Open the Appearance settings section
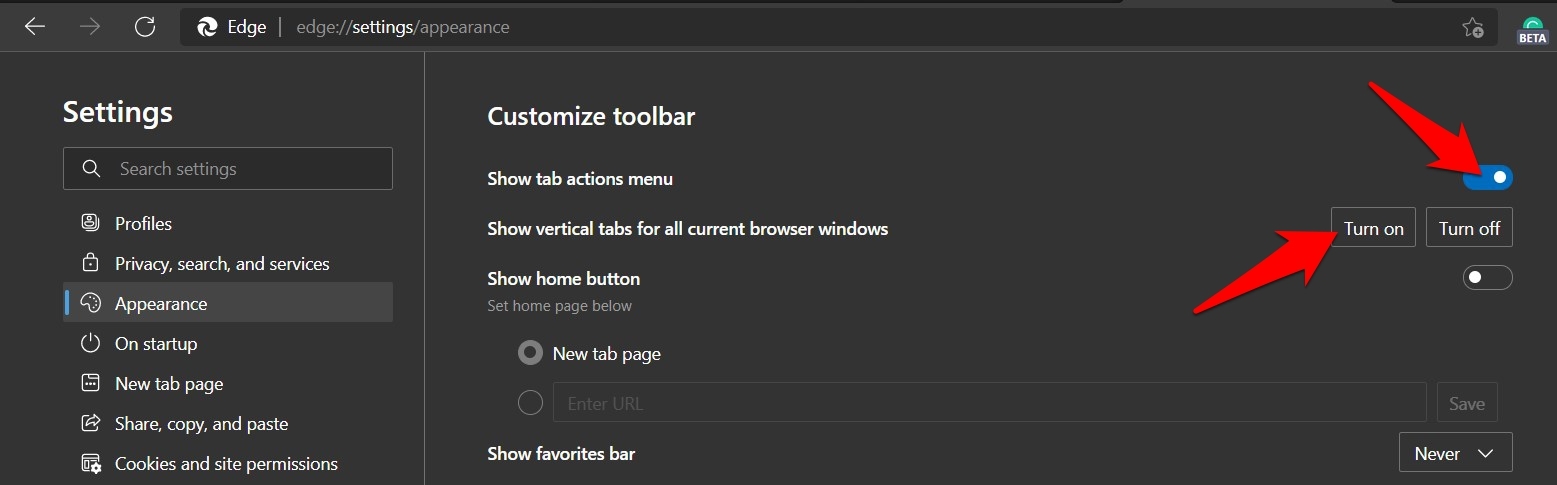 [161, 304]
